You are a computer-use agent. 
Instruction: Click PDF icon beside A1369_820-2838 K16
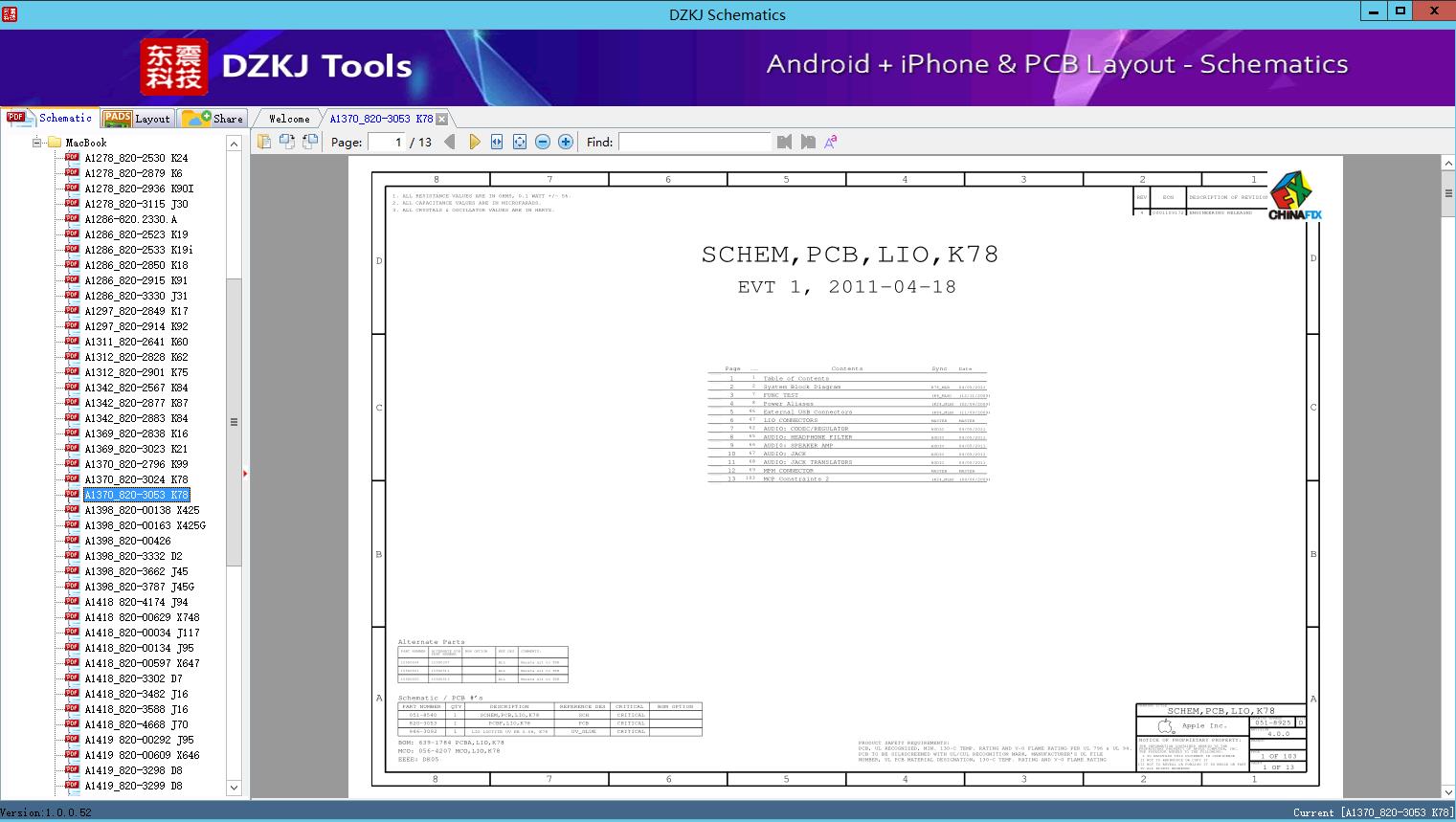72,433
